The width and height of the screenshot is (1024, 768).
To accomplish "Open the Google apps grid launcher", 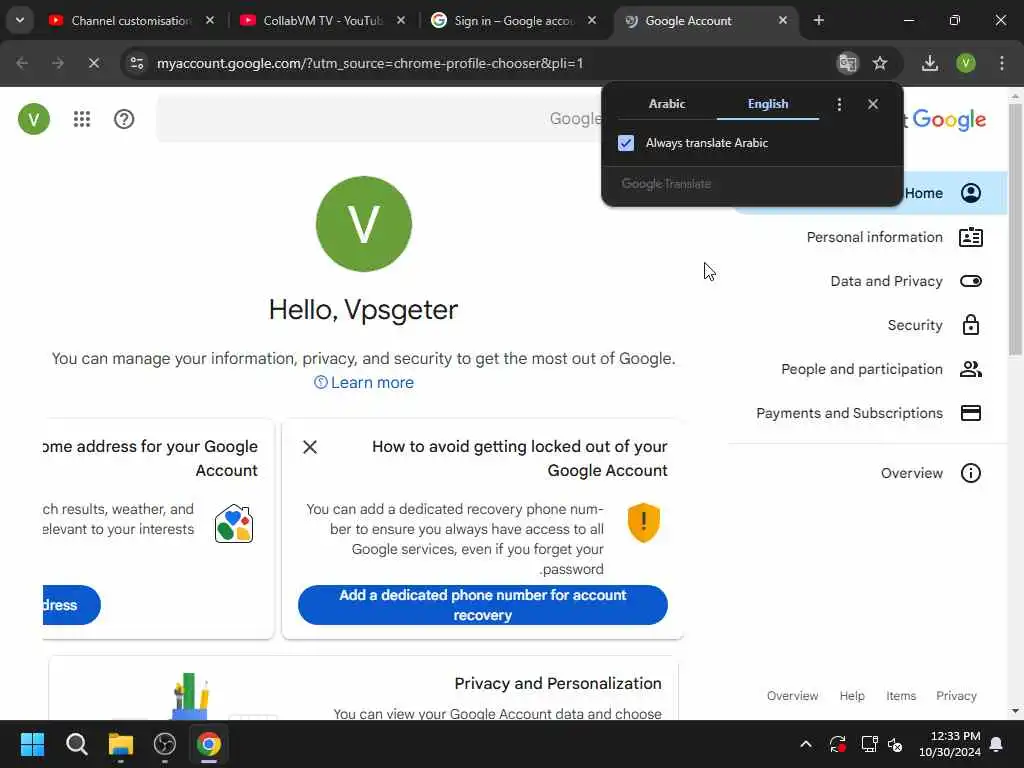I will [82, 119].
